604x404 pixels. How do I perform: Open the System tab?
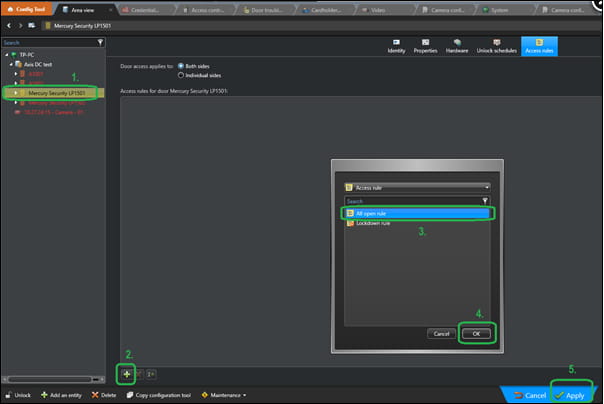pyautogui.click(x=499, y=10)
